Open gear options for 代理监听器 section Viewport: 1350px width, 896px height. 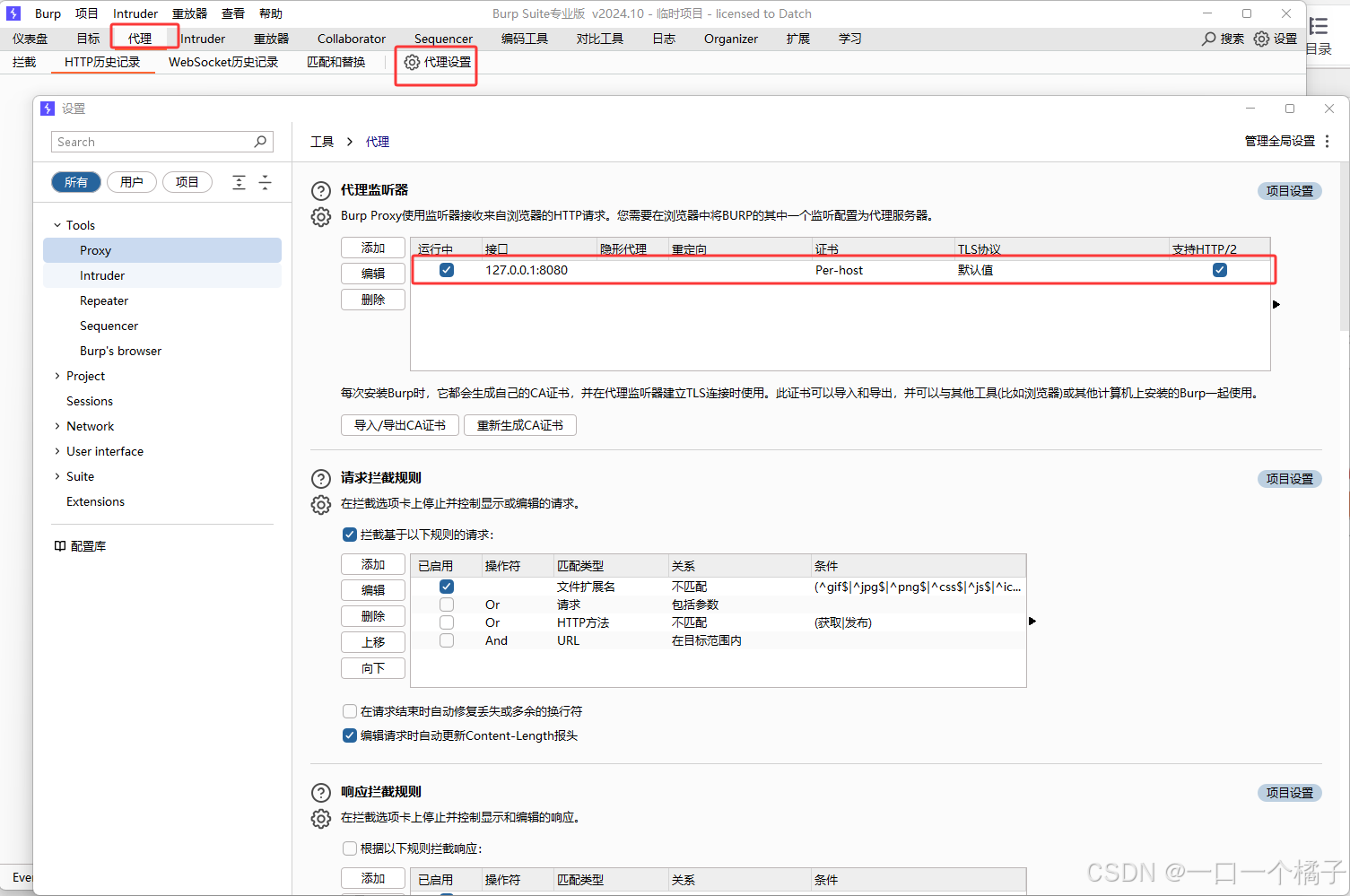pos(320,216)
